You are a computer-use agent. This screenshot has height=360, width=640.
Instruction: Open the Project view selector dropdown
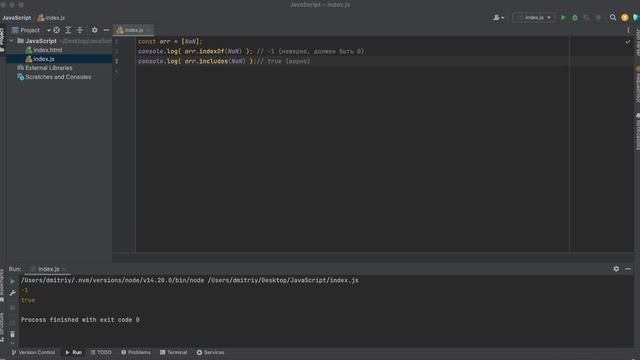point(31,30)
